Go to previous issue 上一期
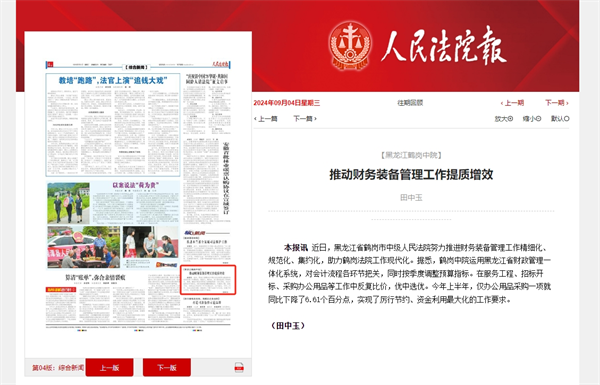This screenshot has width=600, height=385. (512, 103)
